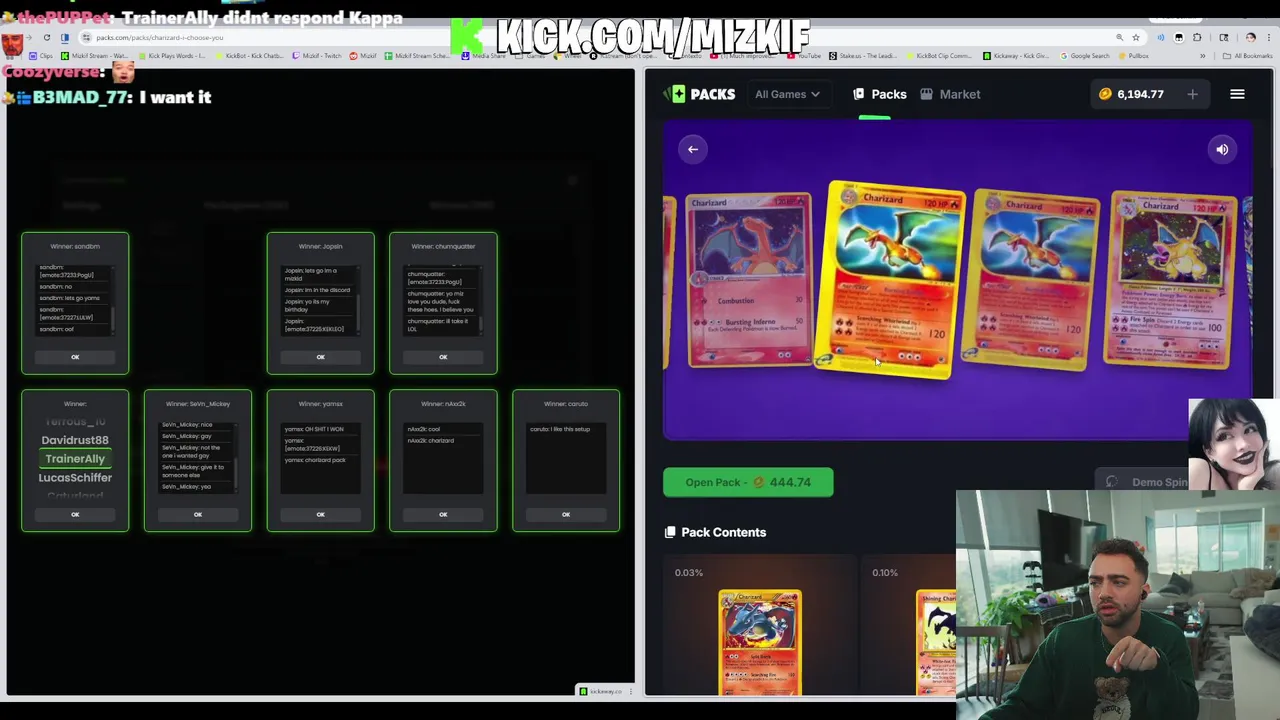Switch to the Packs tab
Image resolution: width=1280 pixels, height=720 pixels.
(x=880, y=94)
